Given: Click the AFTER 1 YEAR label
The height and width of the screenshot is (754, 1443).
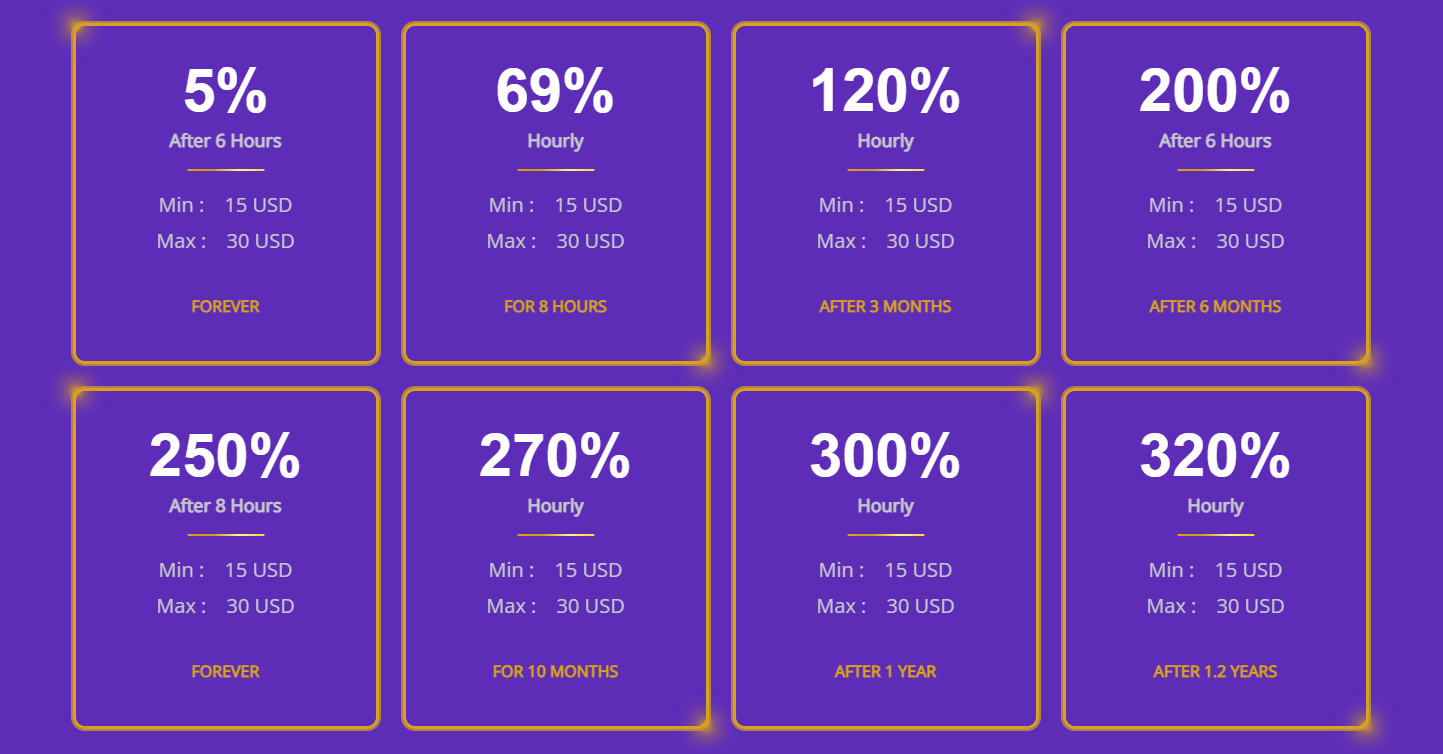Looking at the screenshot, I should coord(885,671).
